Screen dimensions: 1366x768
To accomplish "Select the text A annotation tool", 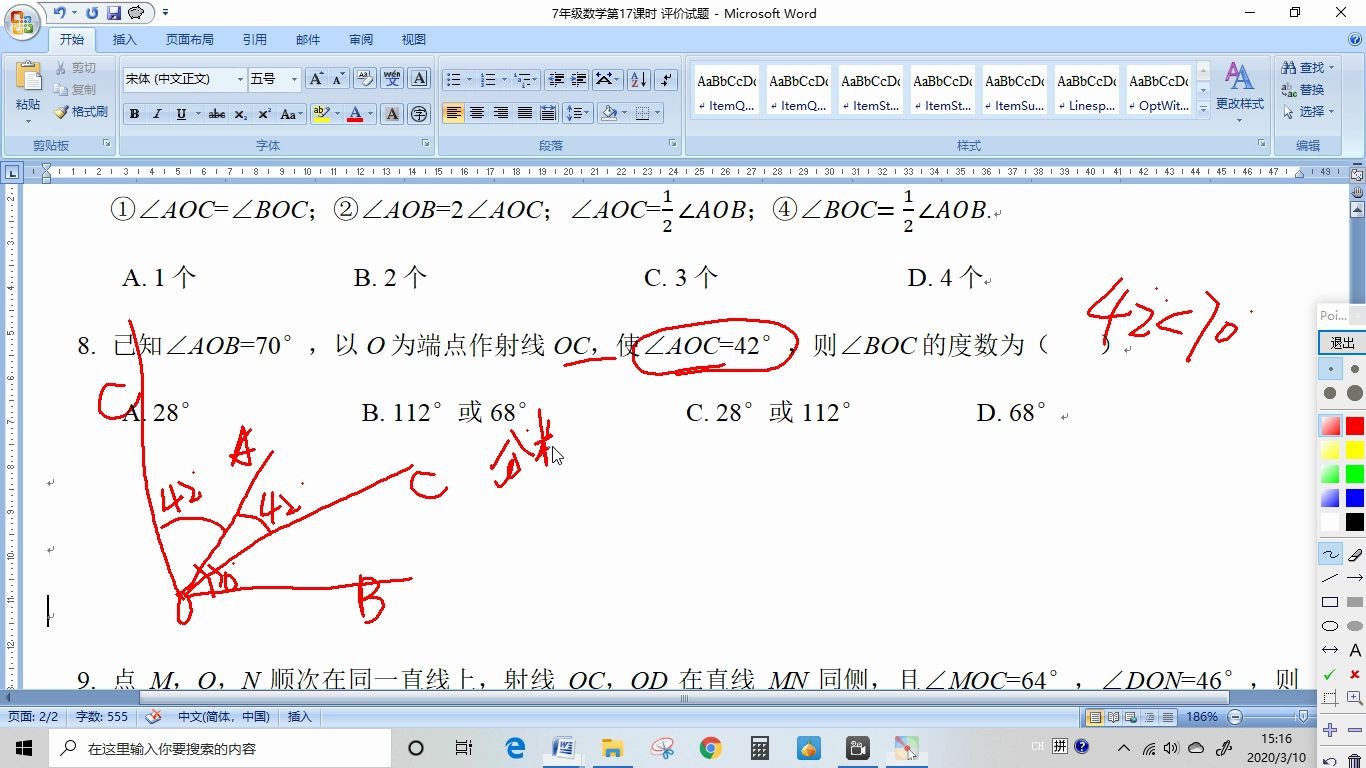I will 1355,650.
